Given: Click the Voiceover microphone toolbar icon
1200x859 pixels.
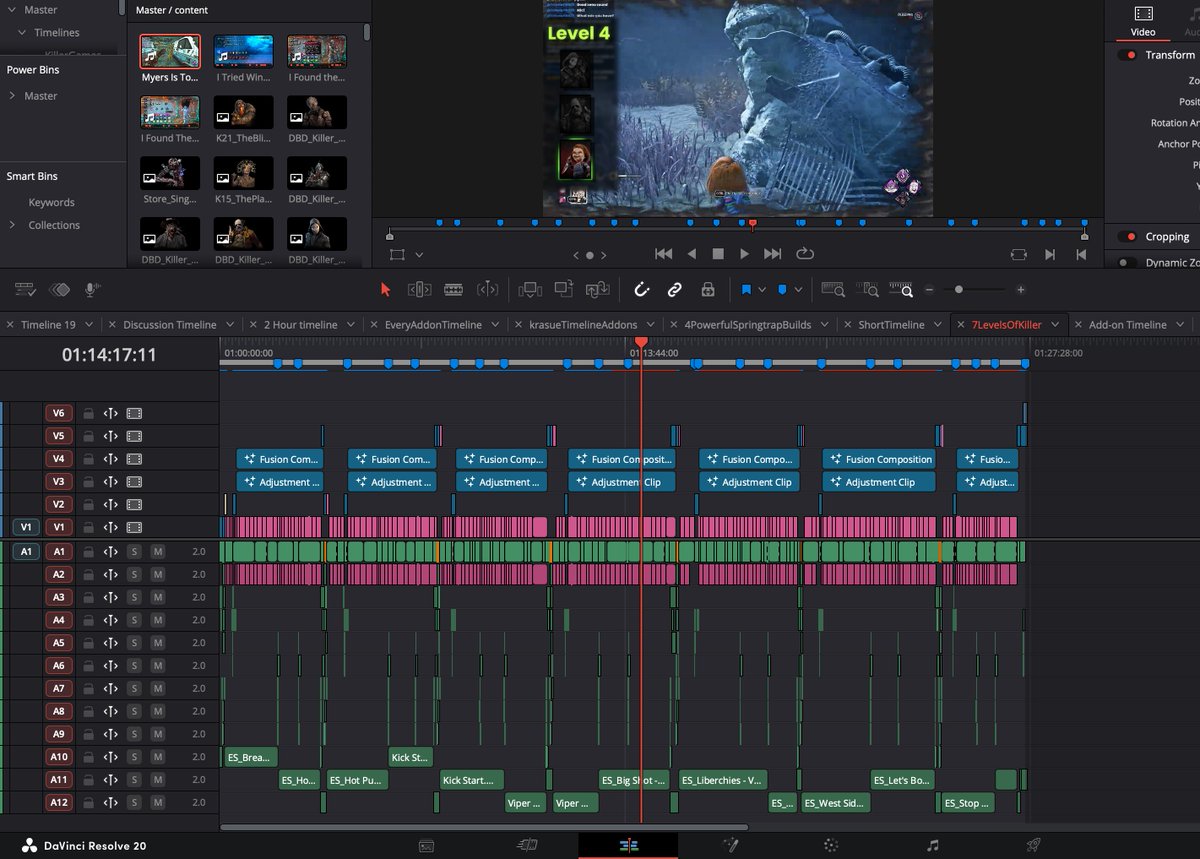Looking at the screenshot, I should coord(93,290).
